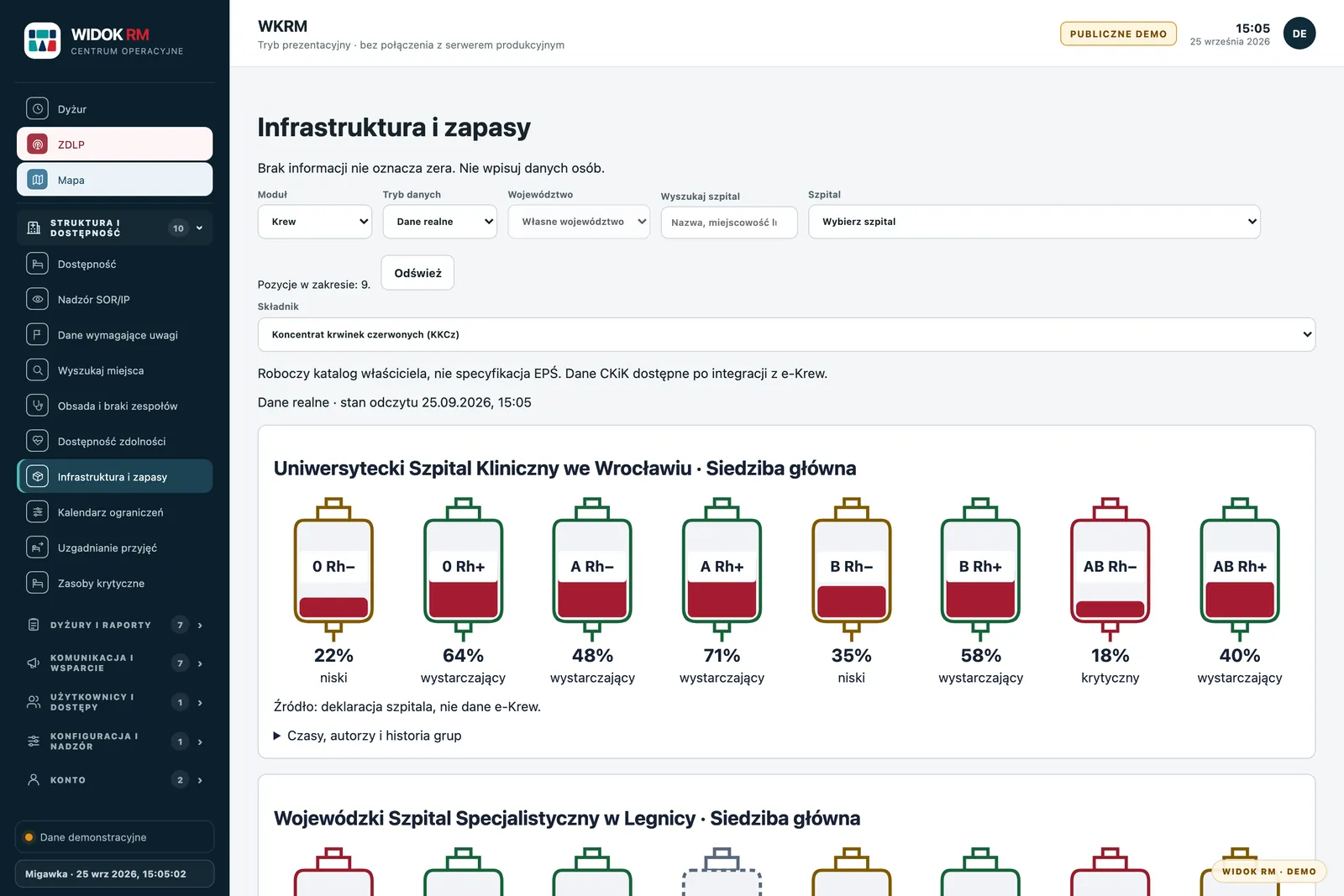Expand the Dyżury i raporty section
Image resolution: width=1344 pixels, height=896 pixels.
(115, 625)
